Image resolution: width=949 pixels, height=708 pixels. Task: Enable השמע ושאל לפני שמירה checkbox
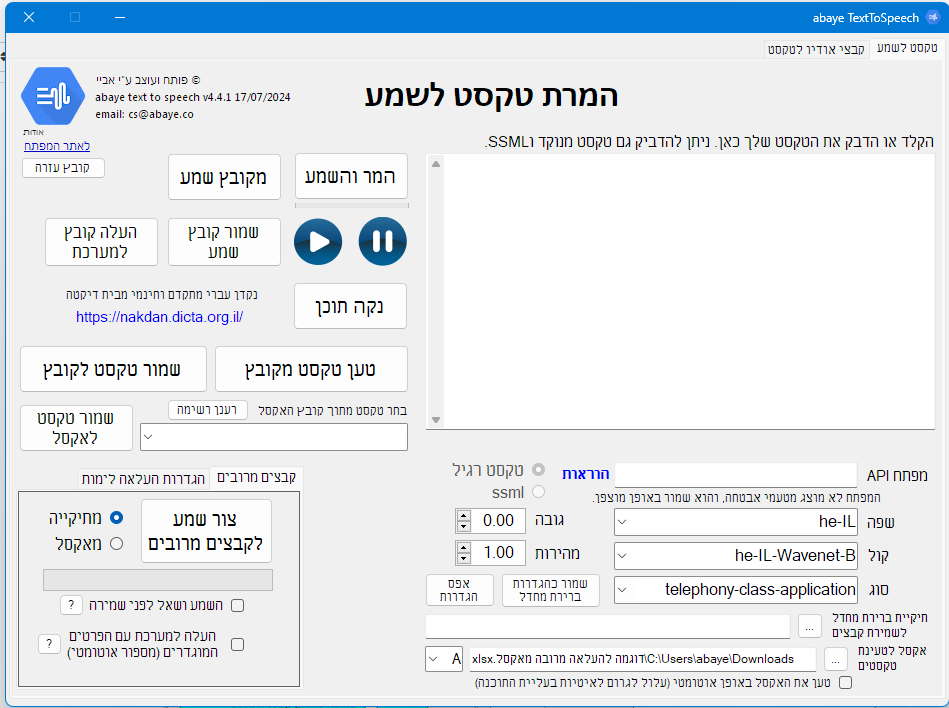tap(237, 605)
